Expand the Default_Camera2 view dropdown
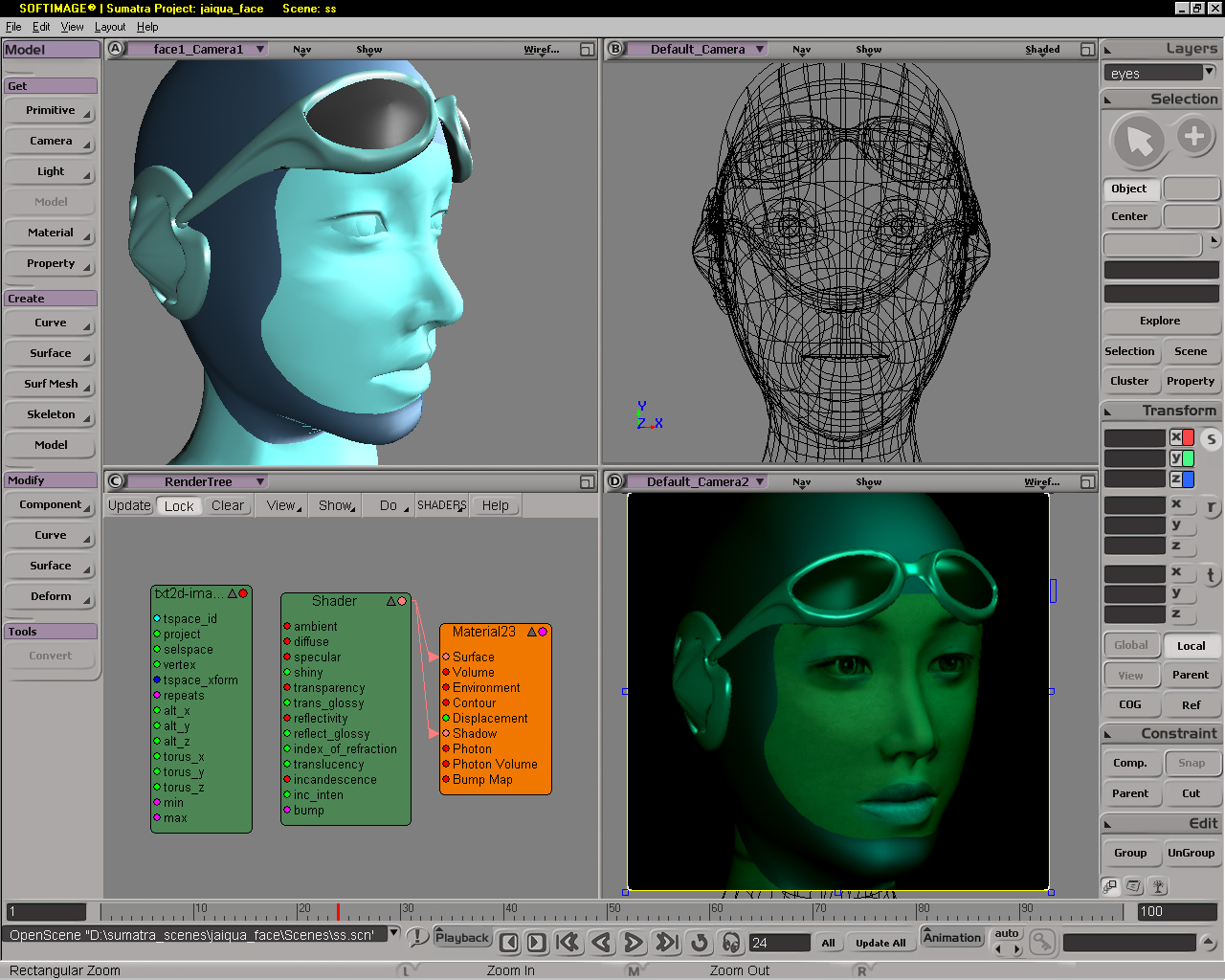The height and width of the screenshot is (980, 1225). click(760, 481)
